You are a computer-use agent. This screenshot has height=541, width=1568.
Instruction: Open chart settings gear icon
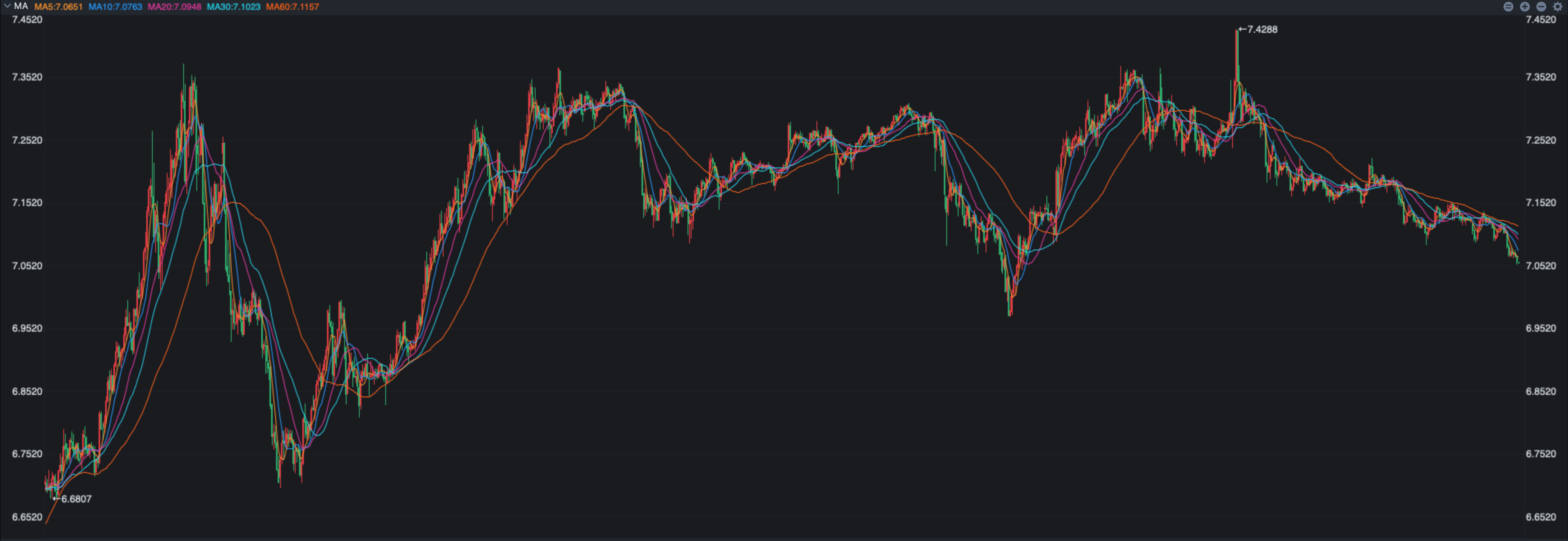tap(1558, 7)
